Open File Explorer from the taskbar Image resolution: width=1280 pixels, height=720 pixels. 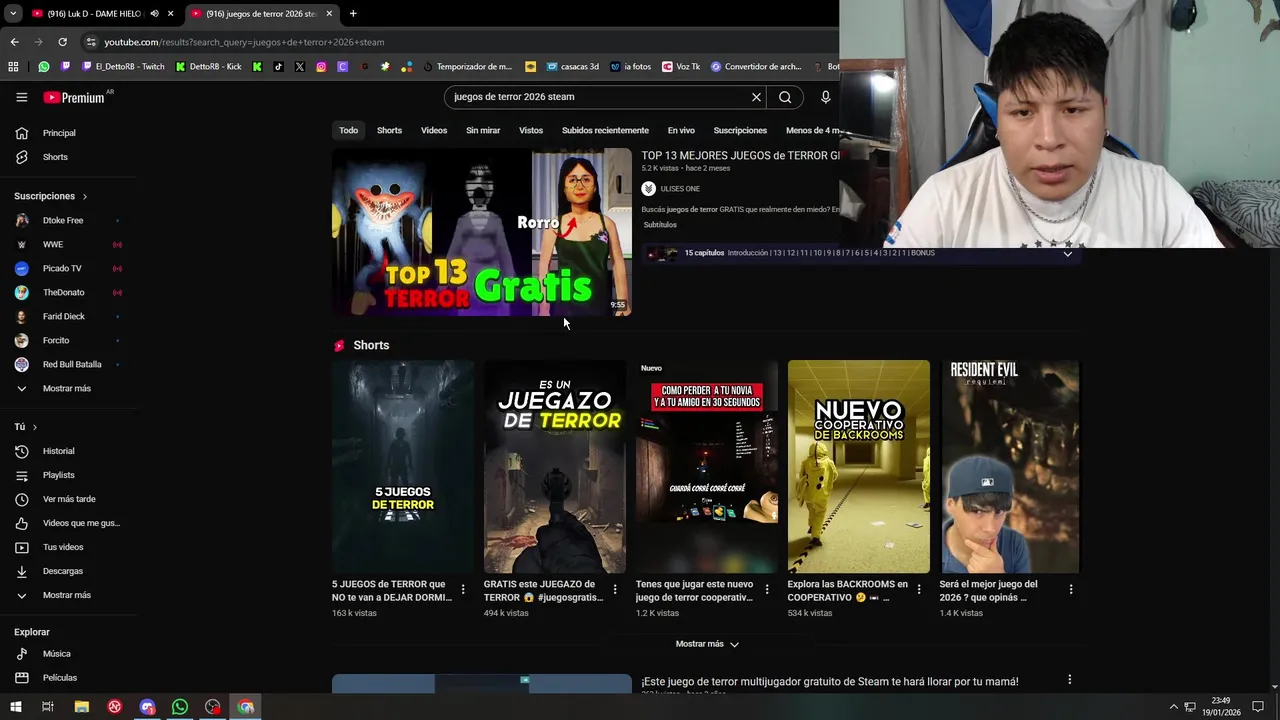[x=82, y=707]
